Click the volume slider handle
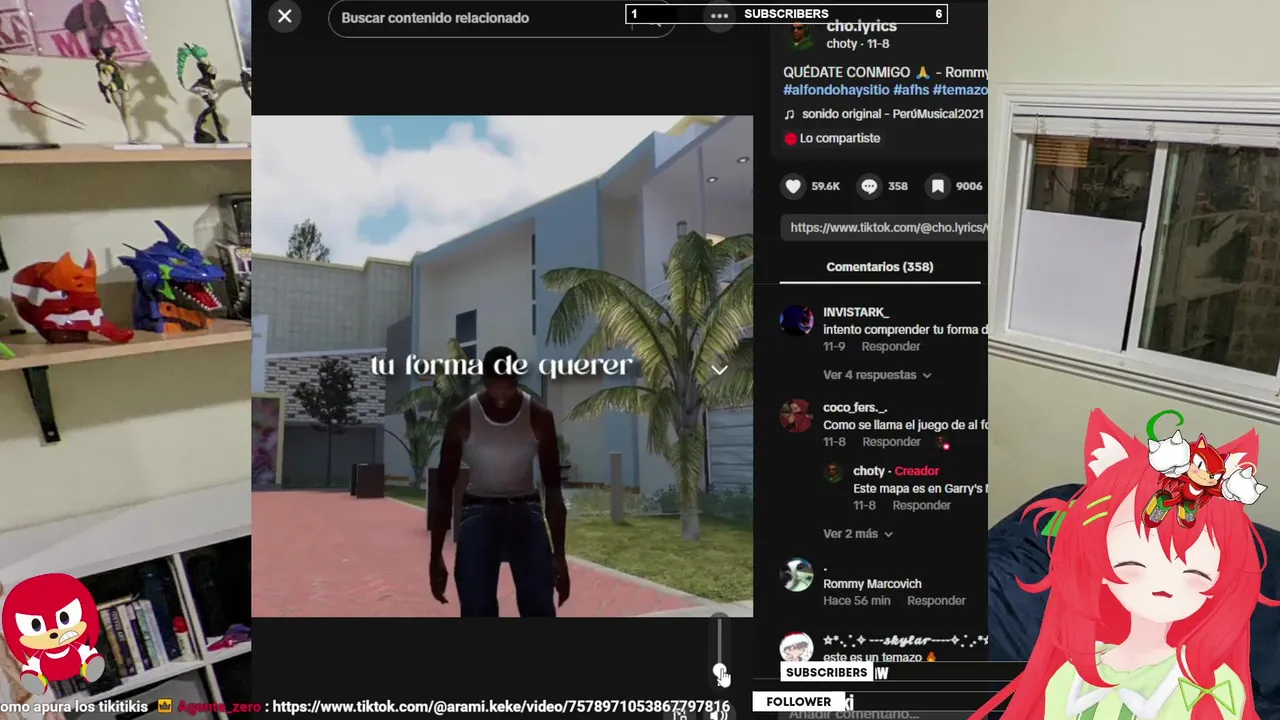Viewport: 1280px width, 720px height. (720, 672)
